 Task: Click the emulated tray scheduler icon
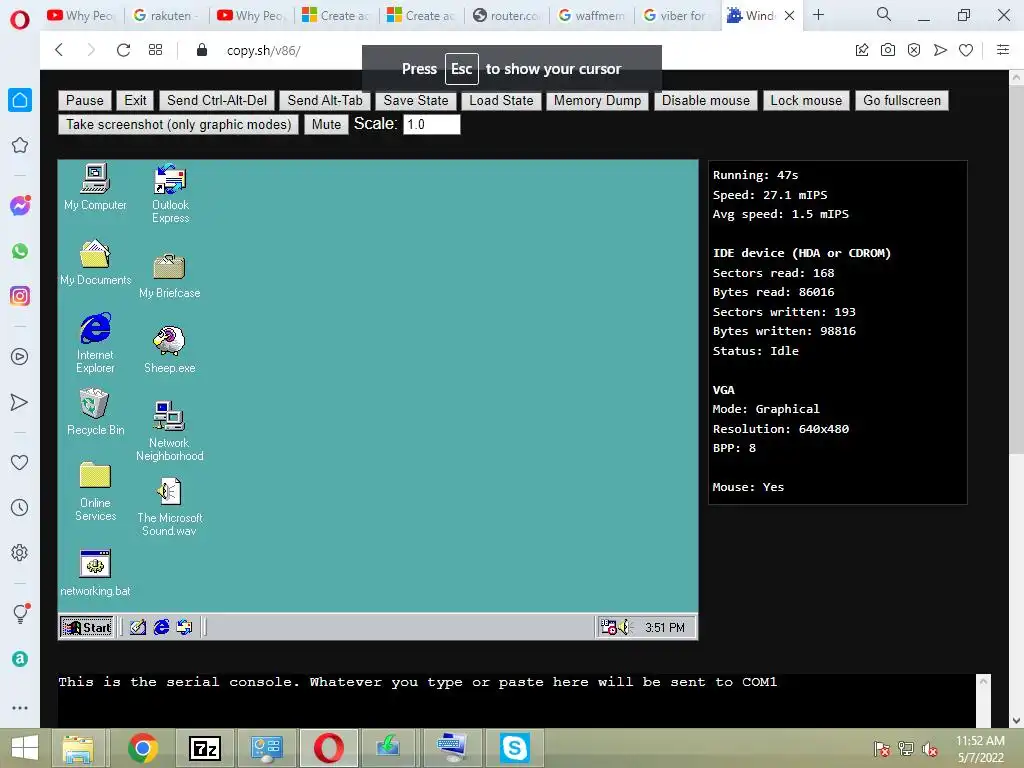pyautogui.click(x=609, y=628)
